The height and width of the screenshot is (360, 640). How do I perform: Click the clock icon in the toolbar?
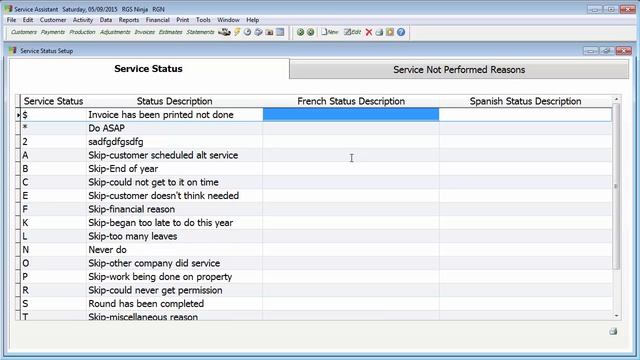247,32
